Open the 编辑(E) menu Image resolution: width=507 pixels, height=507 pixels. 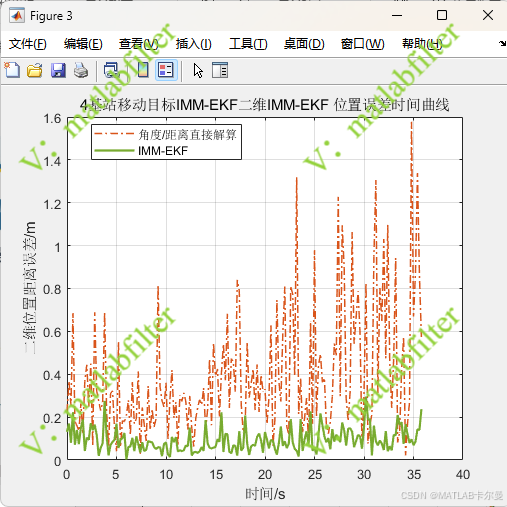tap(83, 44)
